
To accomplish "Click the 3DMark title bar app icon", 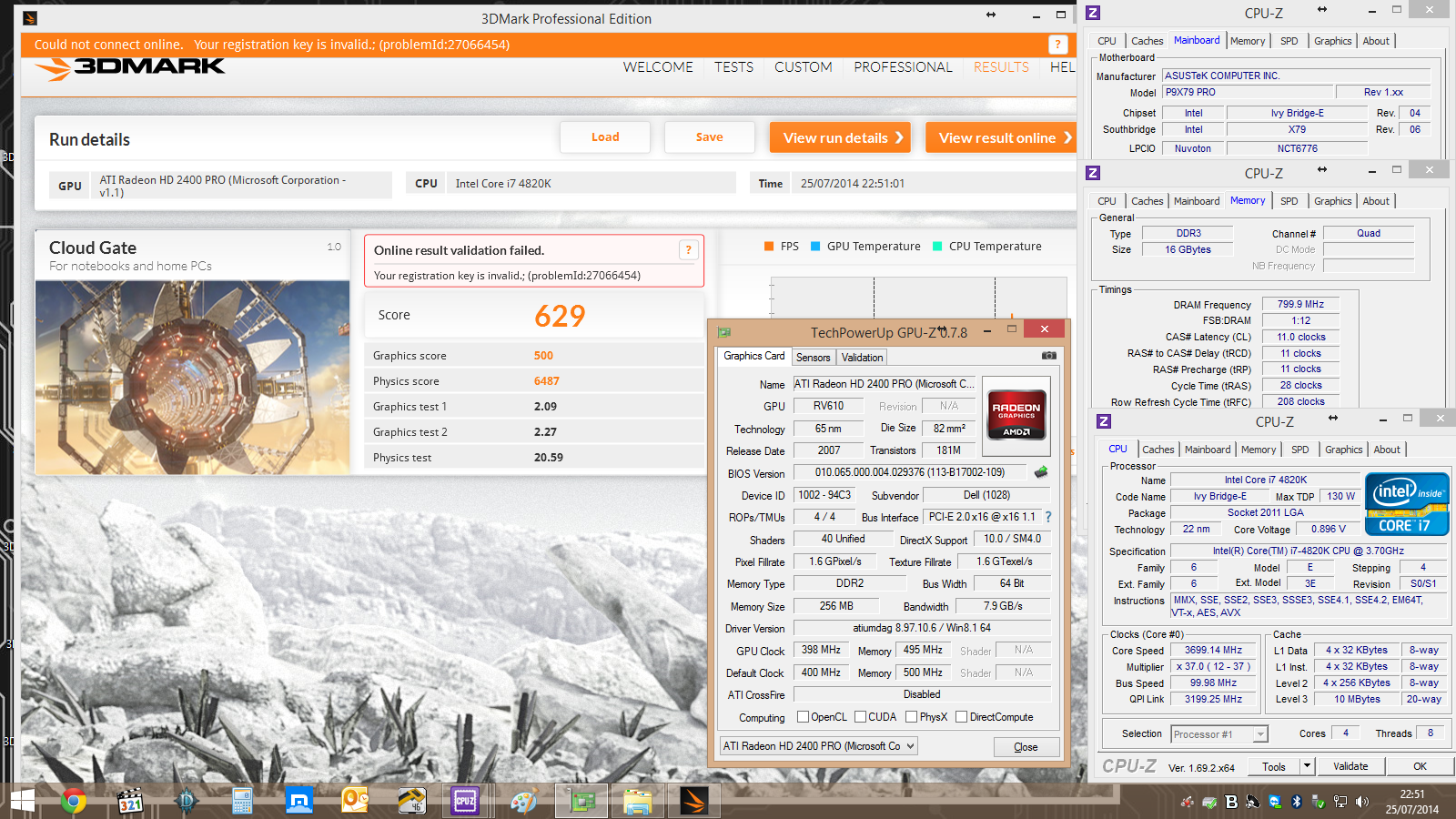I will [x=30, y=18].
